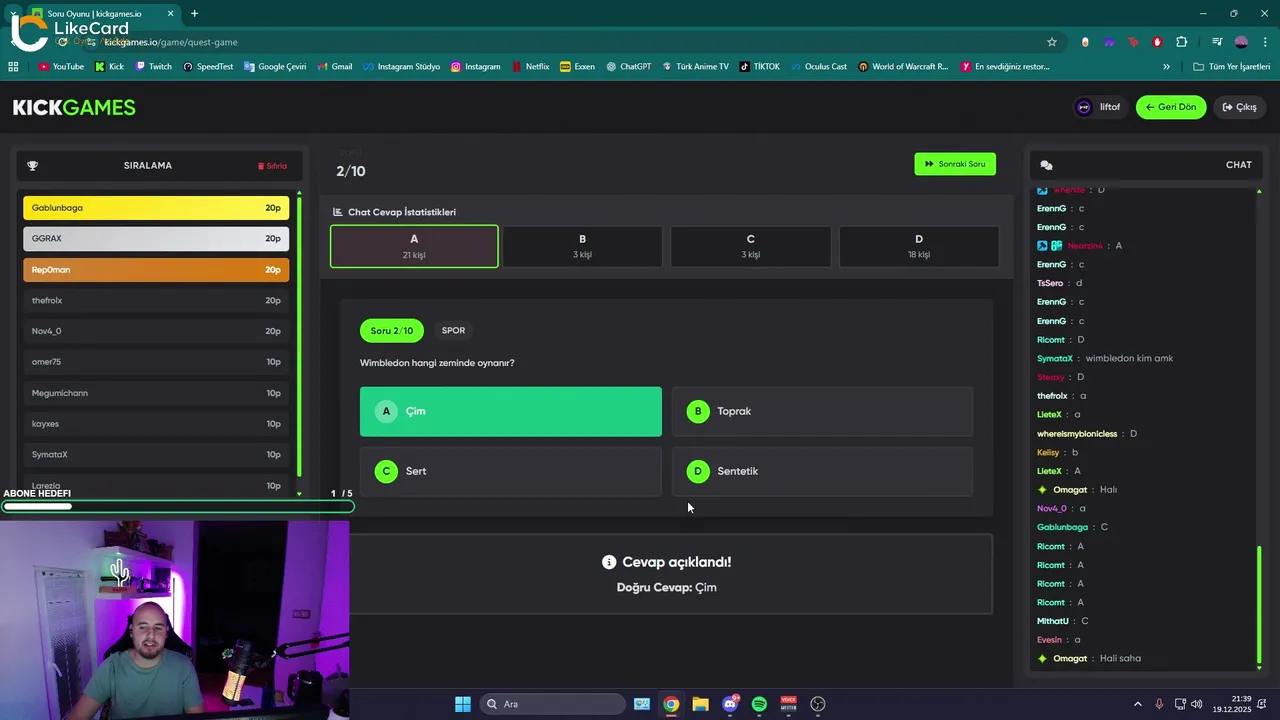
Task: Click the address bar URL
Action: [170, 42]
